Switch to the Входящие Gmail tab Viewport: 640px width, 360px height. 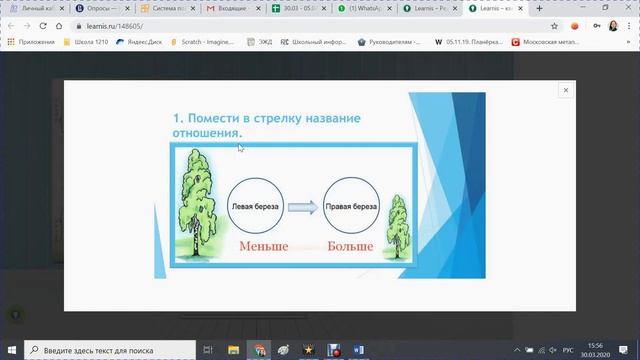(233, 8)
